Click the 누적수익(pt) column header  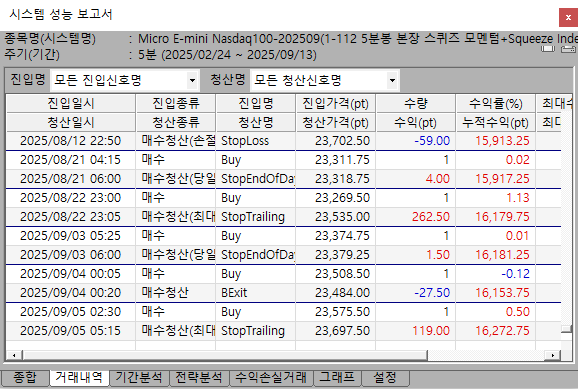coord(496,122)
